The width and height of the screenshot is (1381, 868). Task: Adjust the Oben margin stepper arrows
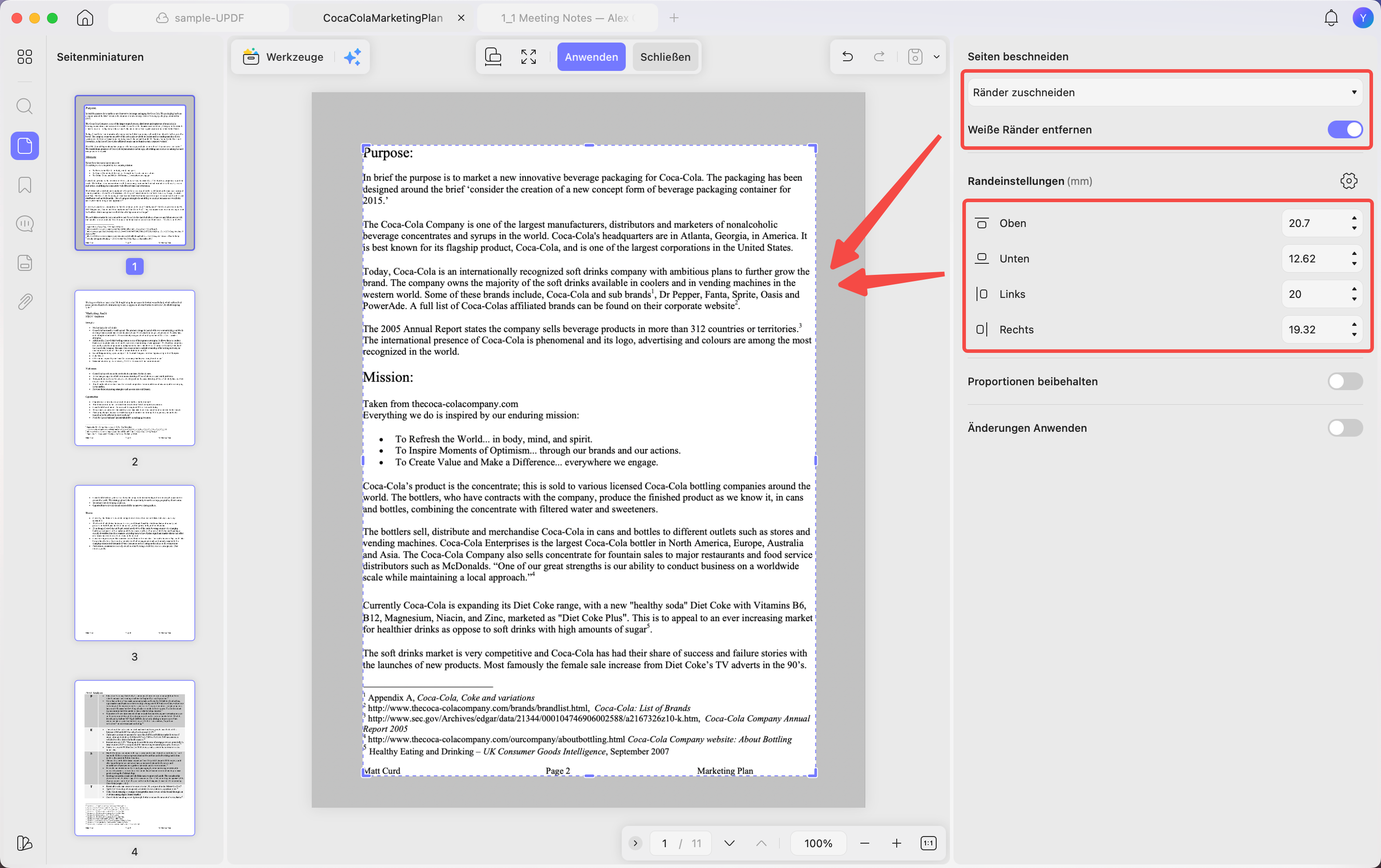point(1354,223)
